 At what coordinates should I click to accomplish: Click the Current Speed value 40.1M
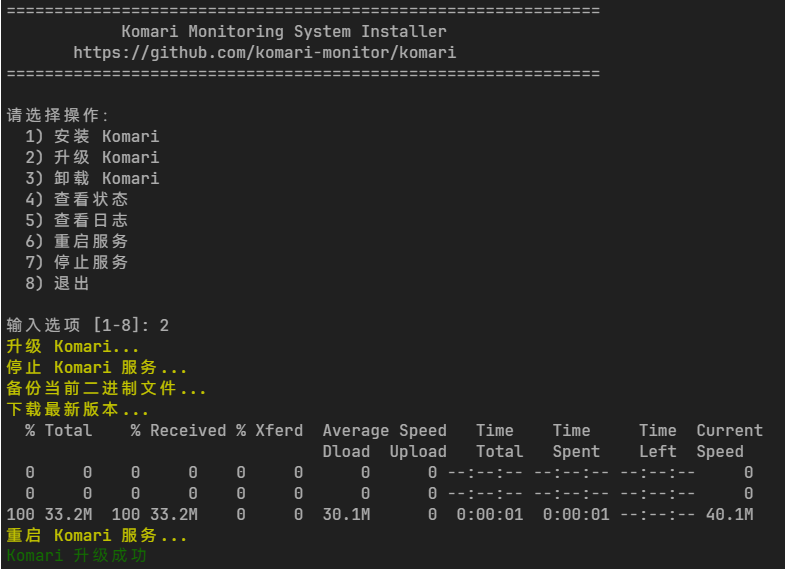(729, 514)
